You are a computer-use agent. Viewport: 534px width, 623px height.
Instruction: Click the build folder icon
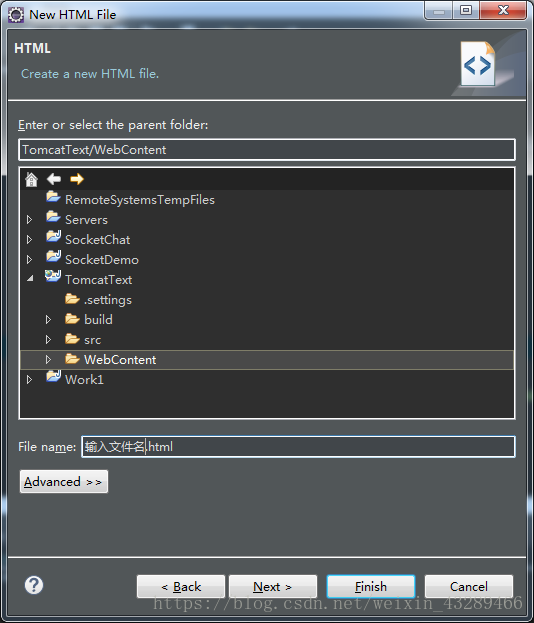[72, 319]
